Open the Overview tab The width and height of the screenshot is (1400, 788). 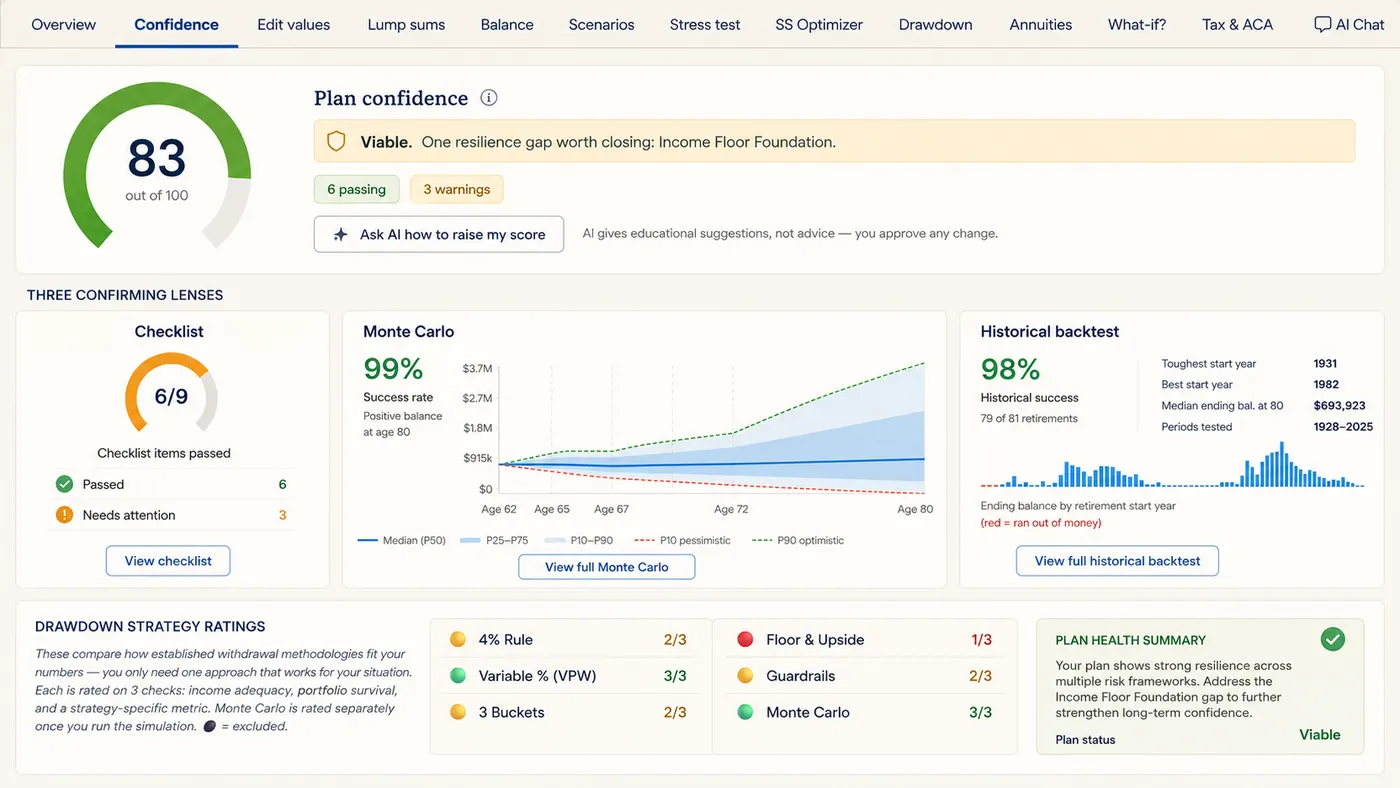coord(64,24)
